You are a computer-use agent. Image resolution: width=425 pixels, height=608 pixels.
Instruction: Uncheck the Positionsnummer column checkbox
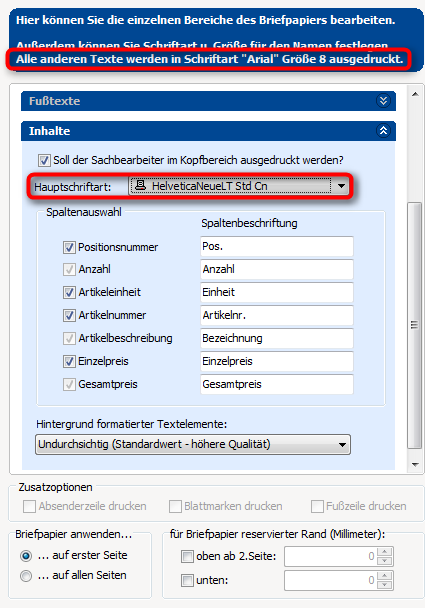pos(69,247)
